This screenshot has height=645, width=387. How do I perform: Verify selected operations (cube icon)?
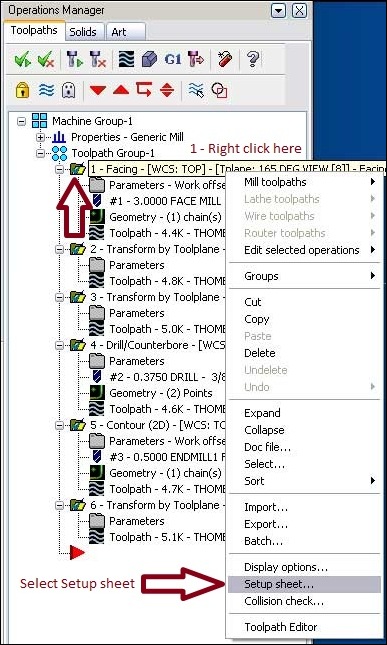150,60
